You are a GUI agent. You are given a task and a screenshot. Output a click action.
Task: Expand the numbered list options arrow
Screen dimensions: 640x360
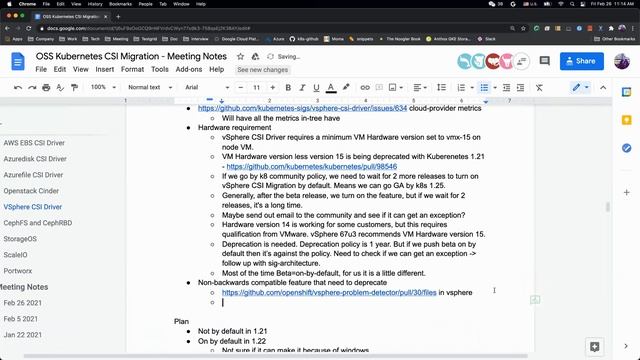pyautogui.click(x=472, y=87)
